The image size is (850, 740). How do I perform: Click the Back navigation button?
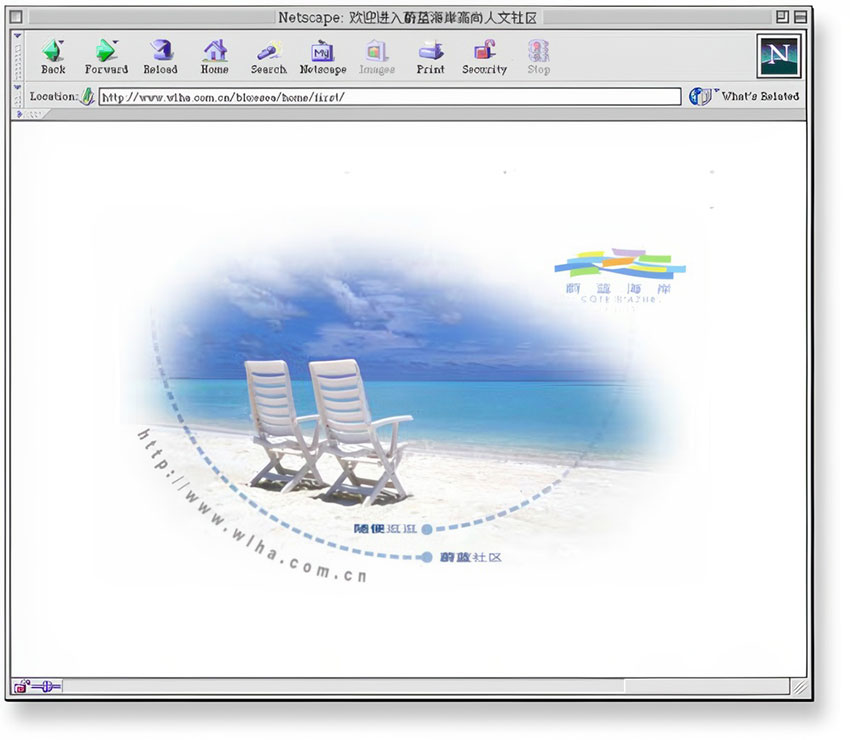click(53, 56)
